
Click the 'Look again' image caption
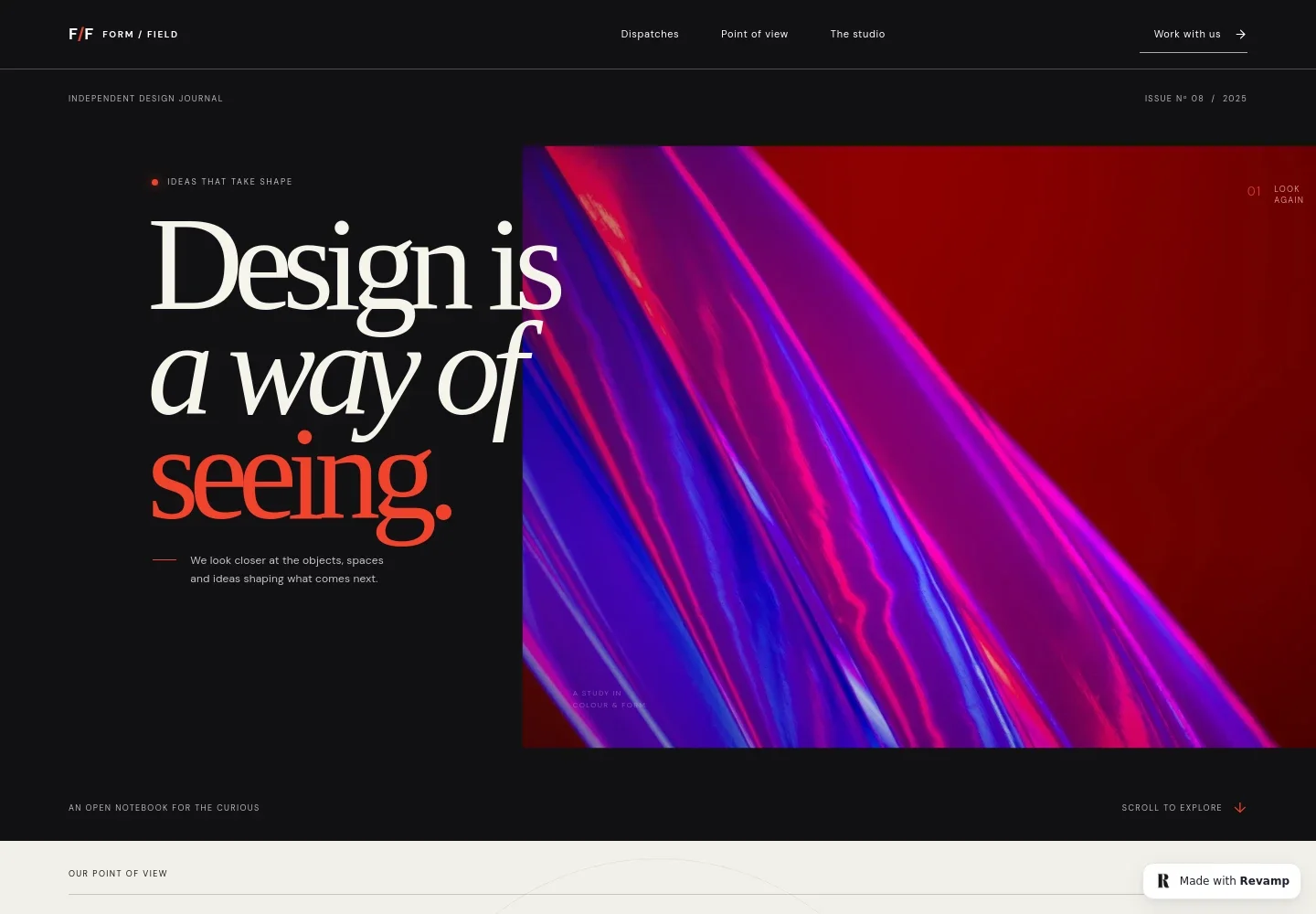(x=1289, y=195)
